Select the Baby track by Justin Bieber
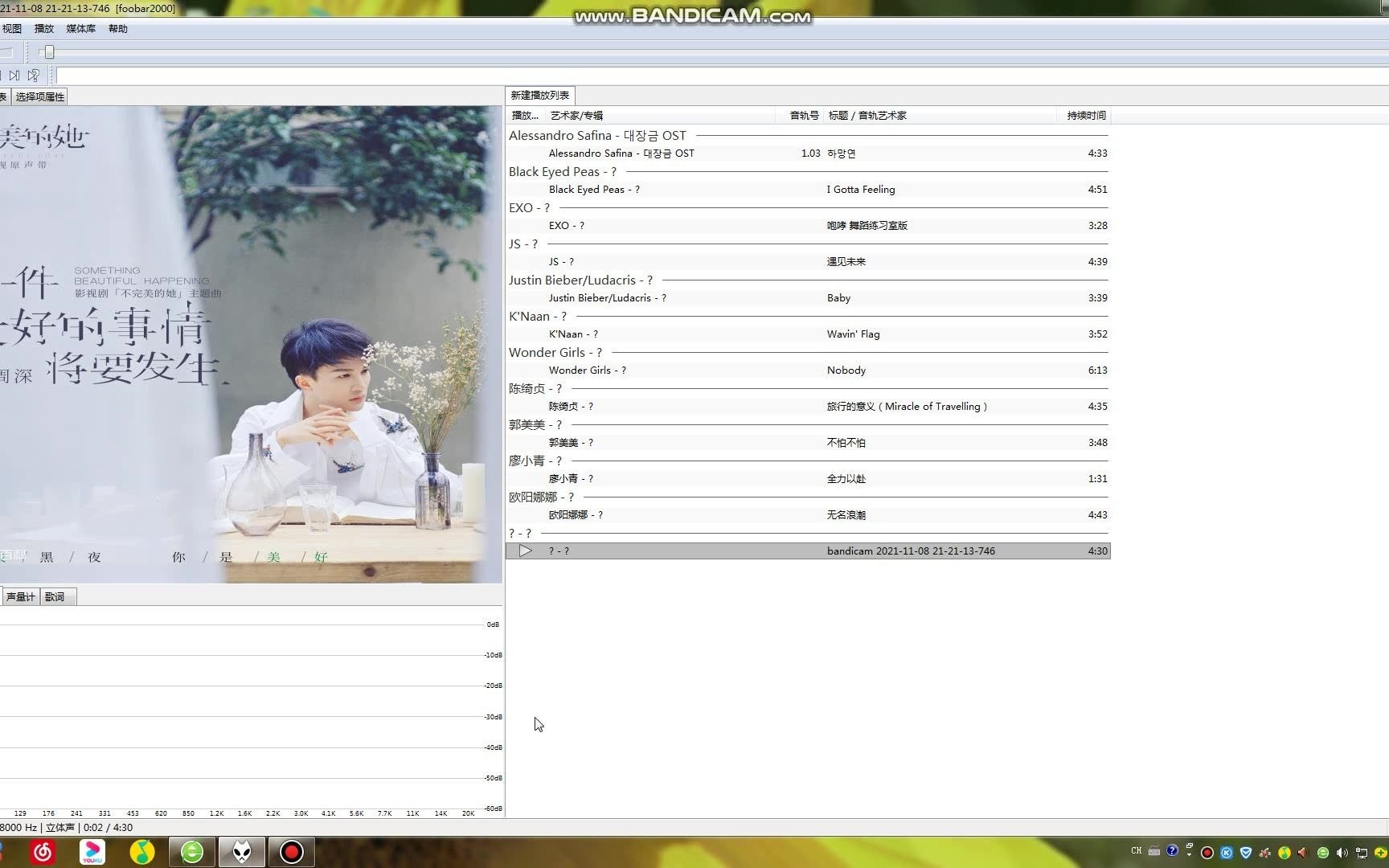 pyautogui.click(x=808, y=297)
